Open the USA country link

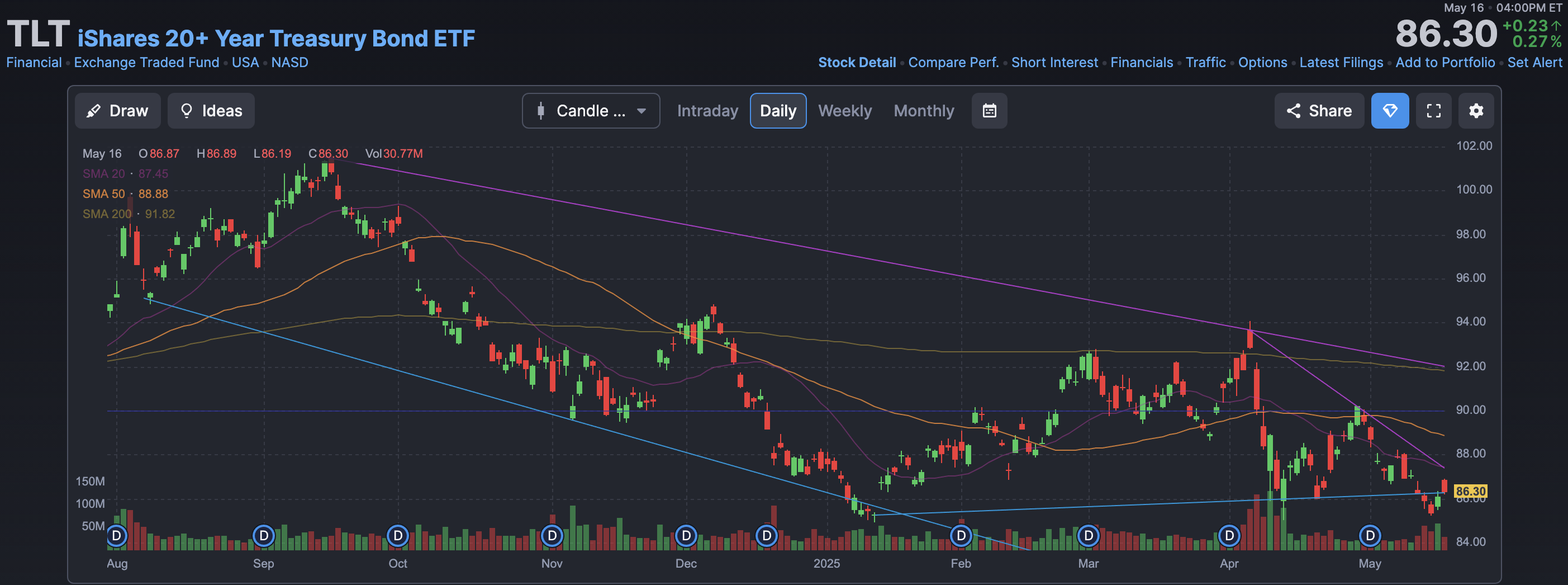click(x=245, y=62)
